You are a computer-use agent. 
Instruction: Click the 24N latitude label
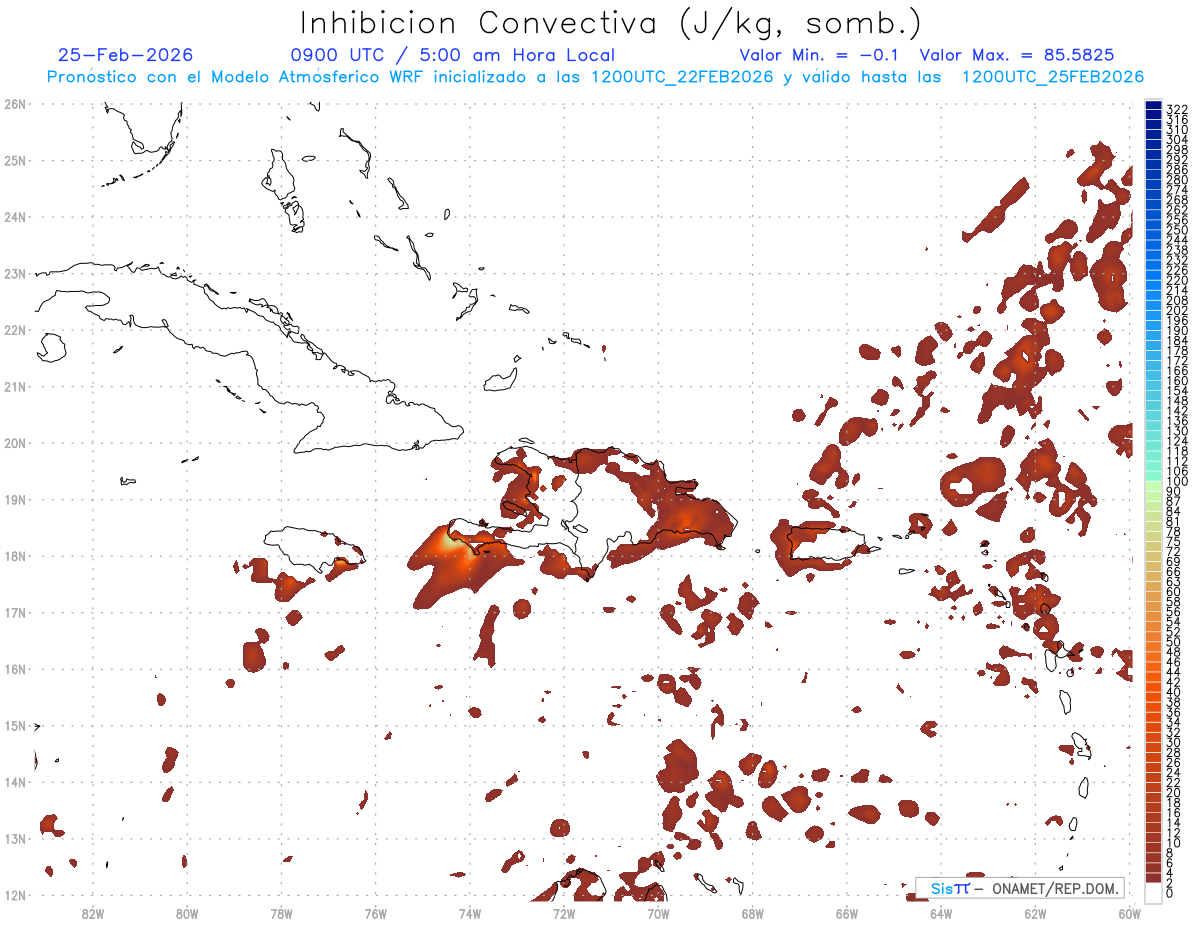click(x=14, y=217)
